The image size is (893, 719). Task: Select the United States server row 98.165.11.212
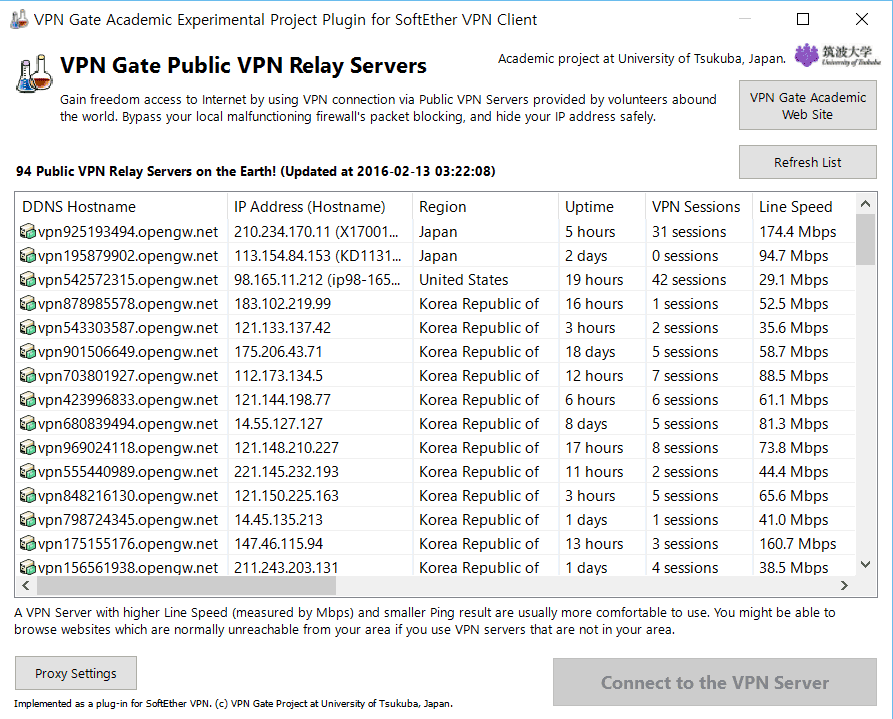pyautogui.click(x=435, y=280)
